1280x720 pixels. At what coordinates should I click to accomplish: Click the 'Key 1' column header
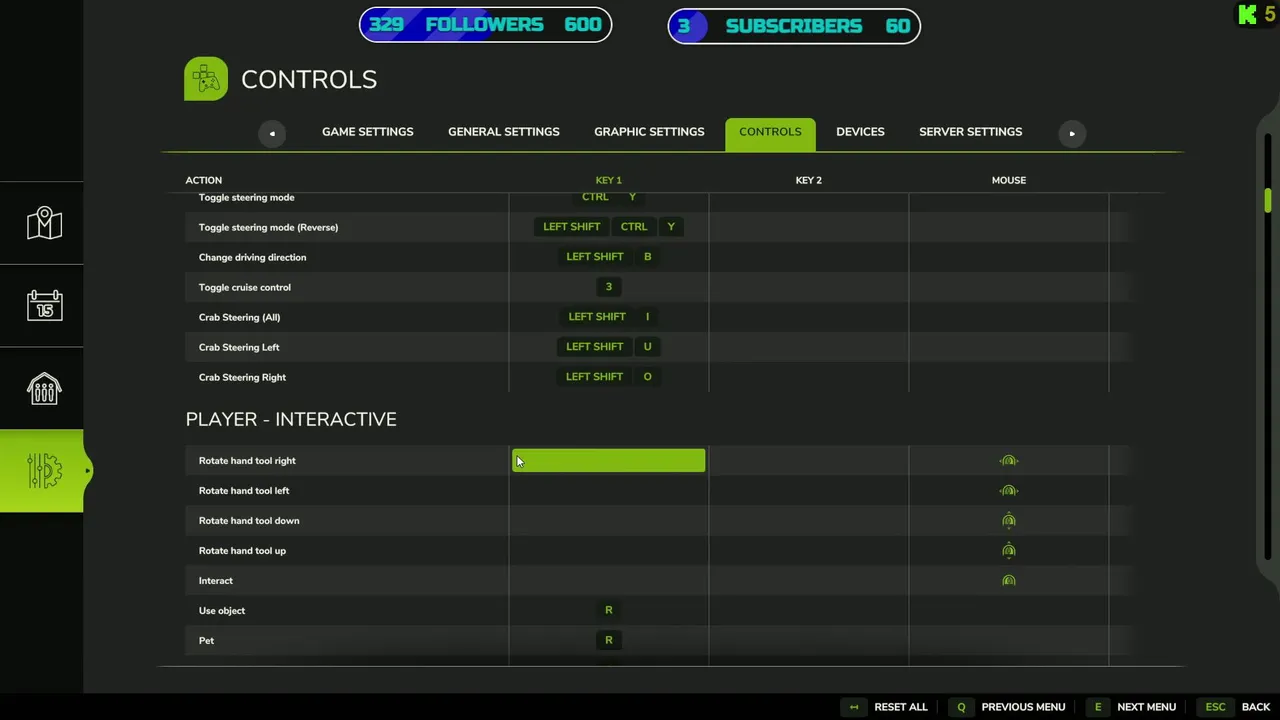608,180
